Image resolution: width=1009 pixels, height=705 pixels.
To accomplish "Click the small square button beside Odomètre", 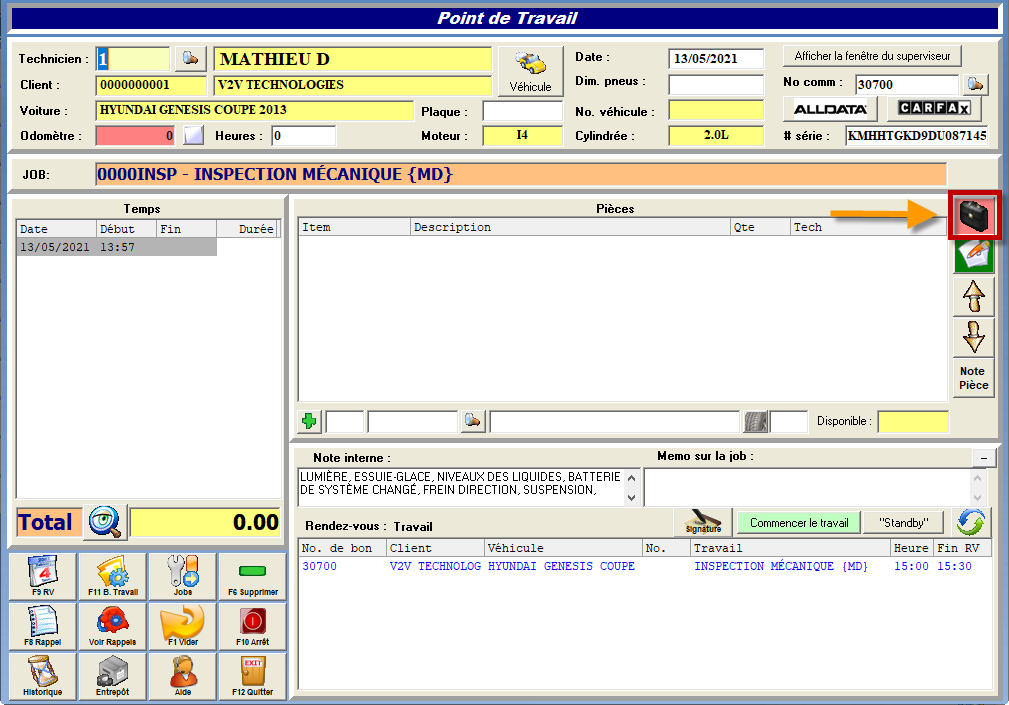I will [x=193, y=136].
